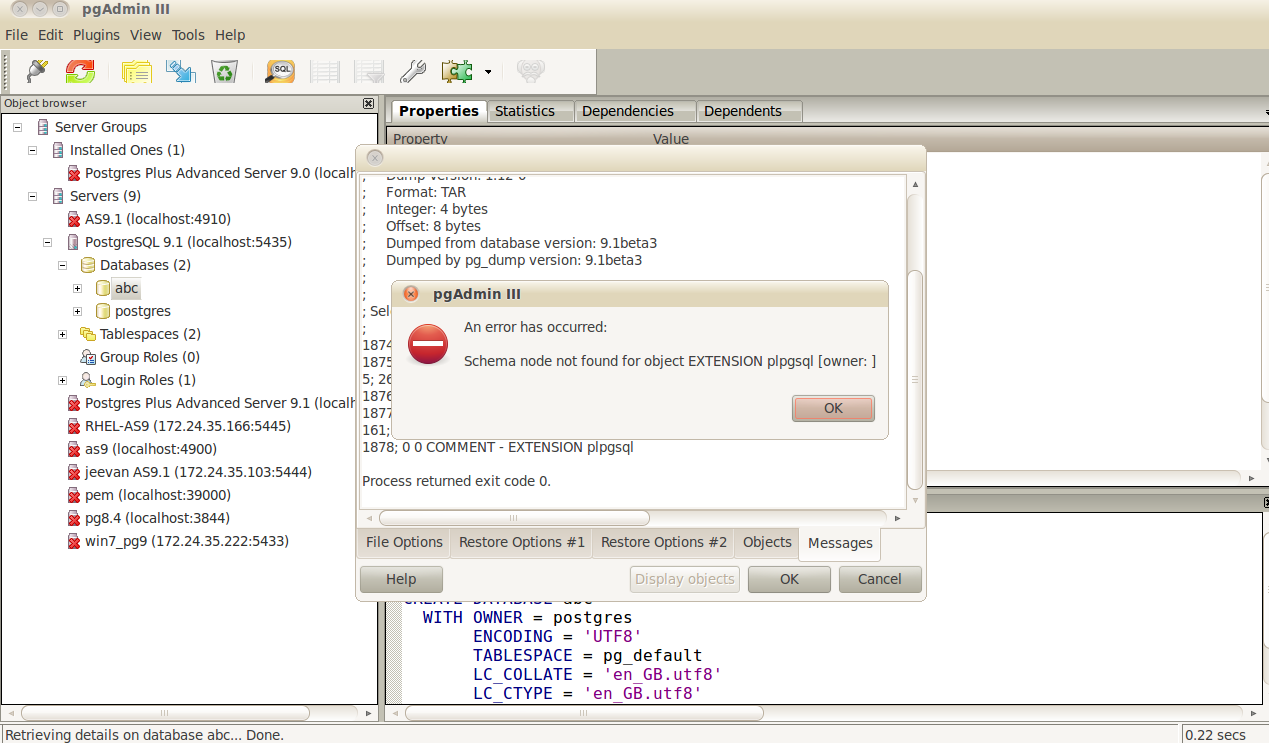Click the Create object toolbar icon

pyautogui.click(x=181, y=71)
